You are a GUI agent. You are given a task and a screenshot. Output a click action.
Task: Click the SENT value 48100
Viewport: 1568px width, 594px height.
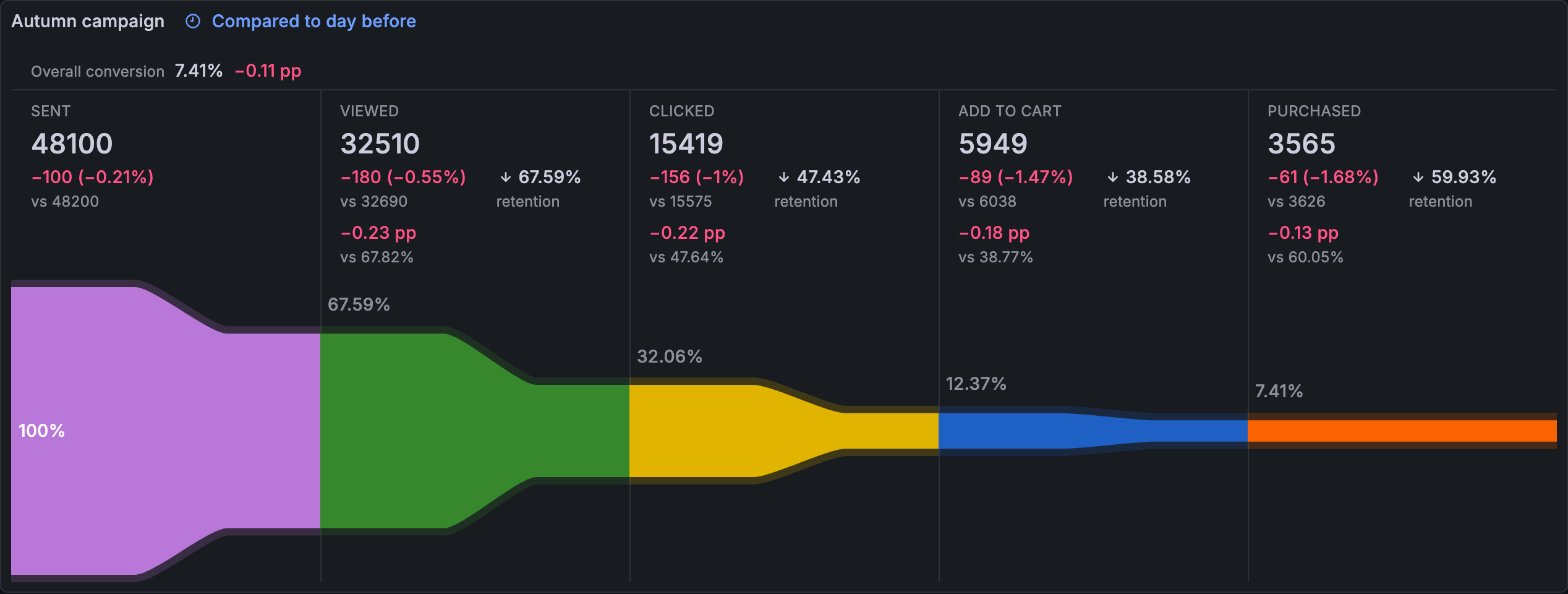(72, 144)
